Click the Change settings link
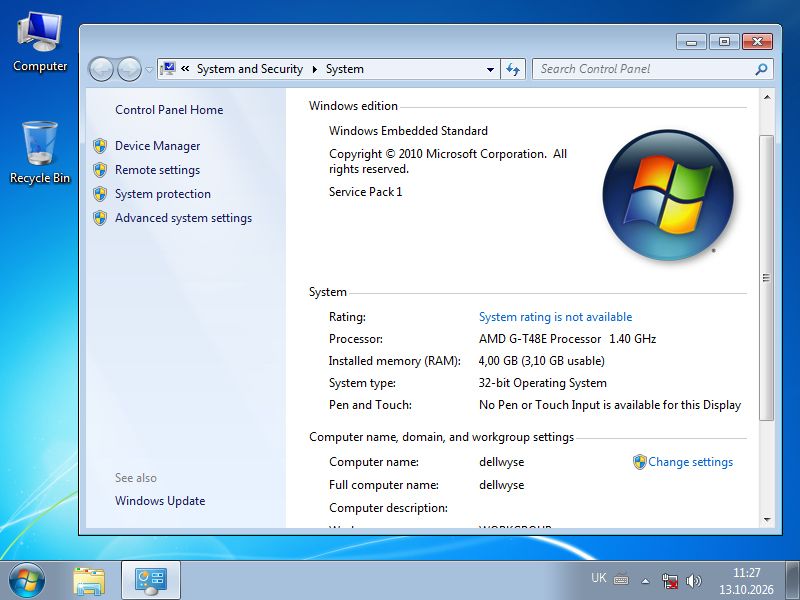800x600 pixels. (x=690, y=462)
